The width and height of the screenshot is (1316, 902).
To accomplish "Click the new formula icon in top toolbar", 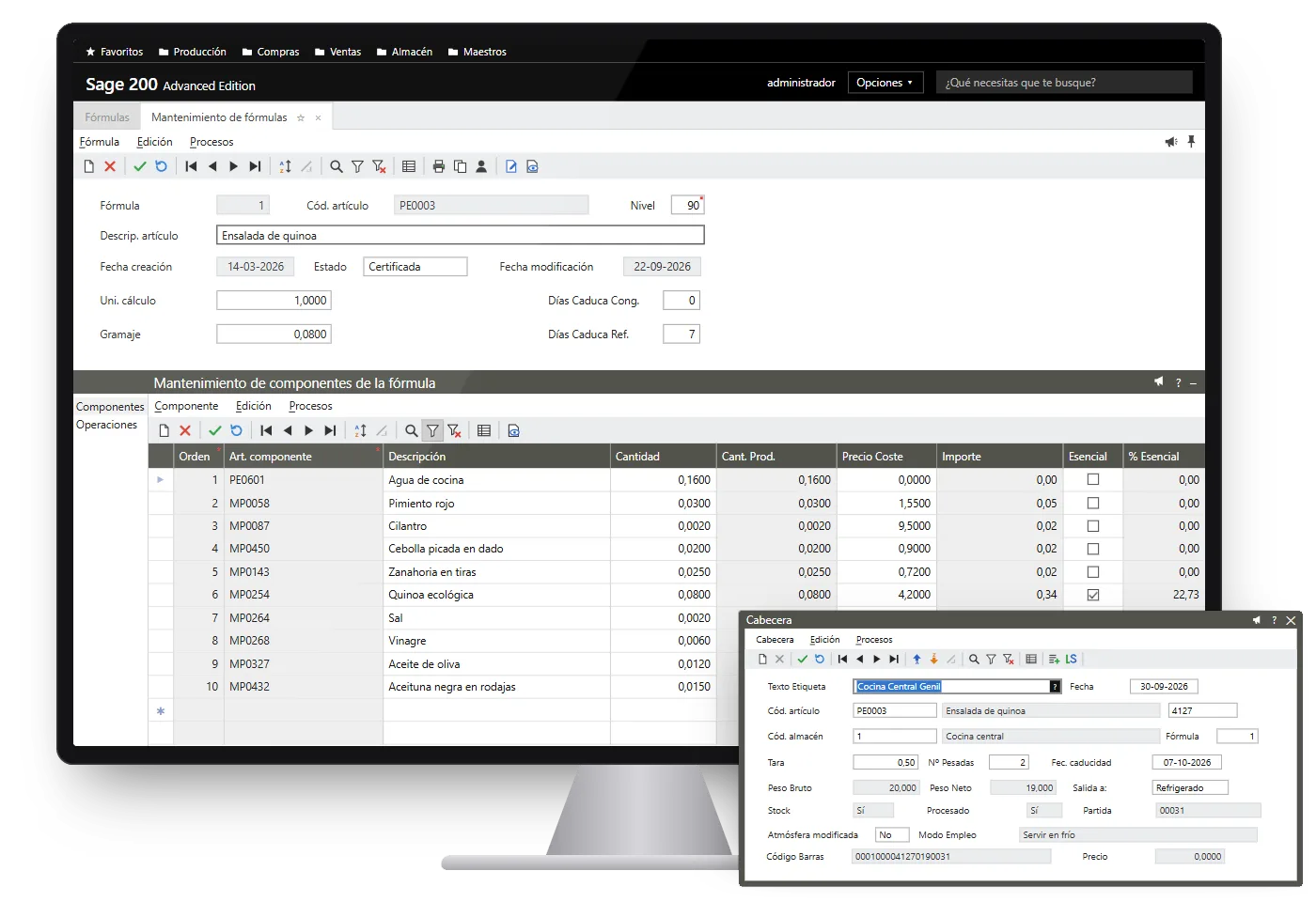I will click(x=89, y=166).
